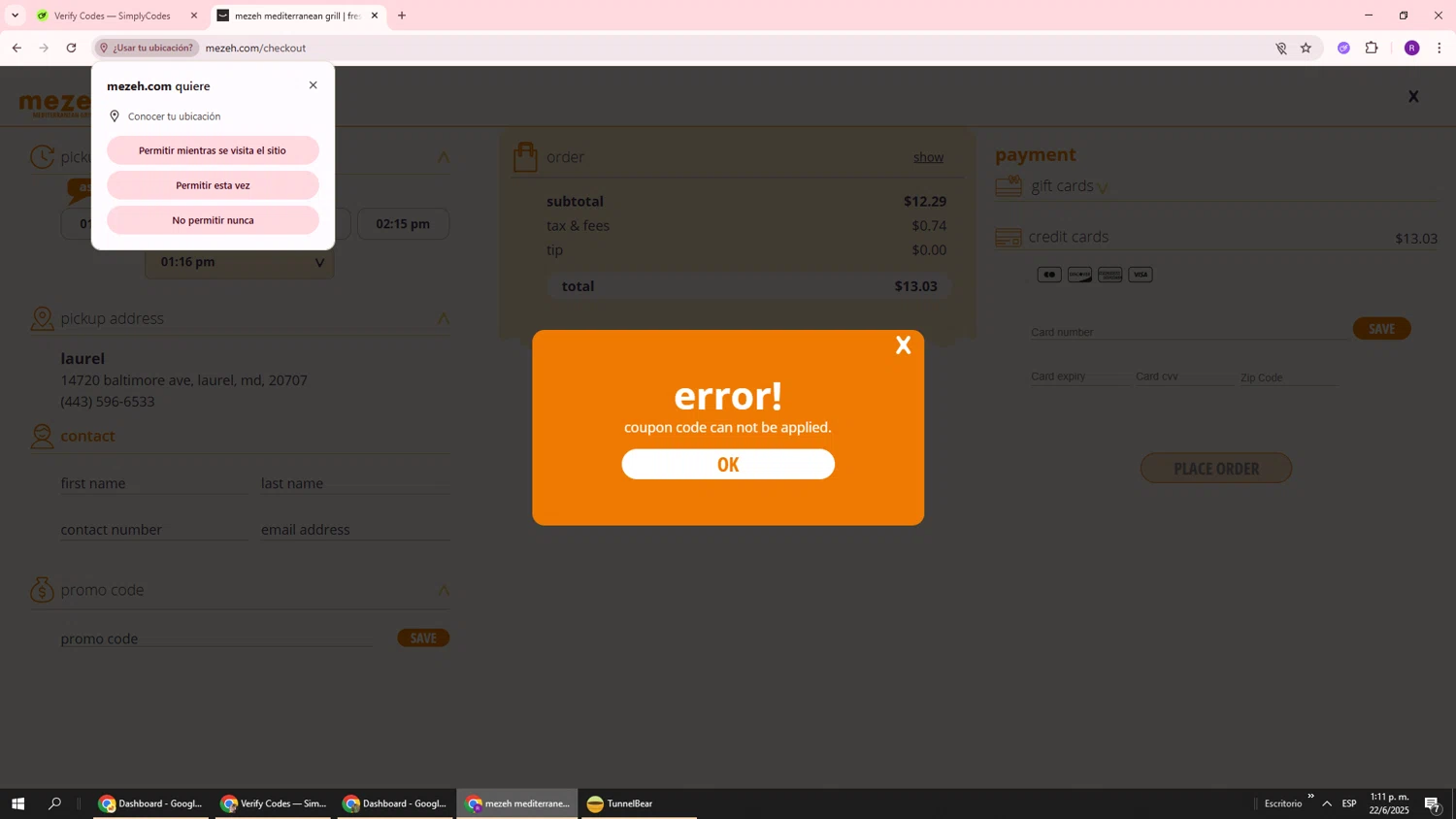Open Windows Start menu
This screenshot has height=819, width=1456.
click(17, 803)
